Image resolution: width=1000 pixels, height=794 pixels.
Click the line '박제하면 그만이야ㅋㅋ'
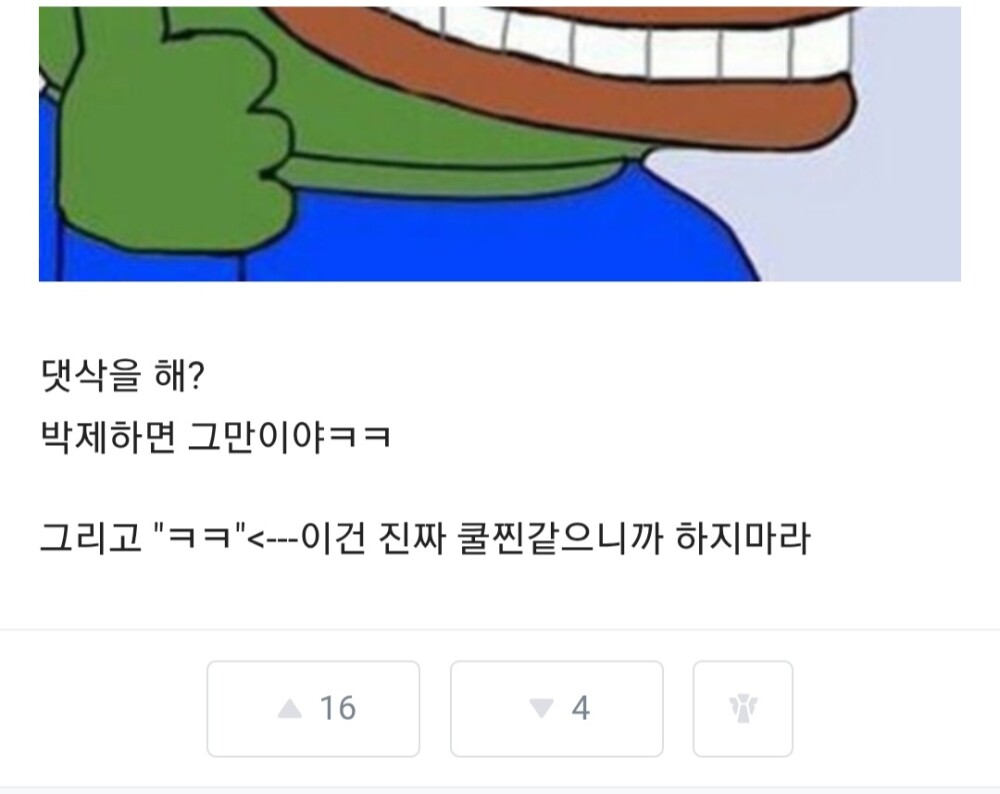tap(216, 437)
